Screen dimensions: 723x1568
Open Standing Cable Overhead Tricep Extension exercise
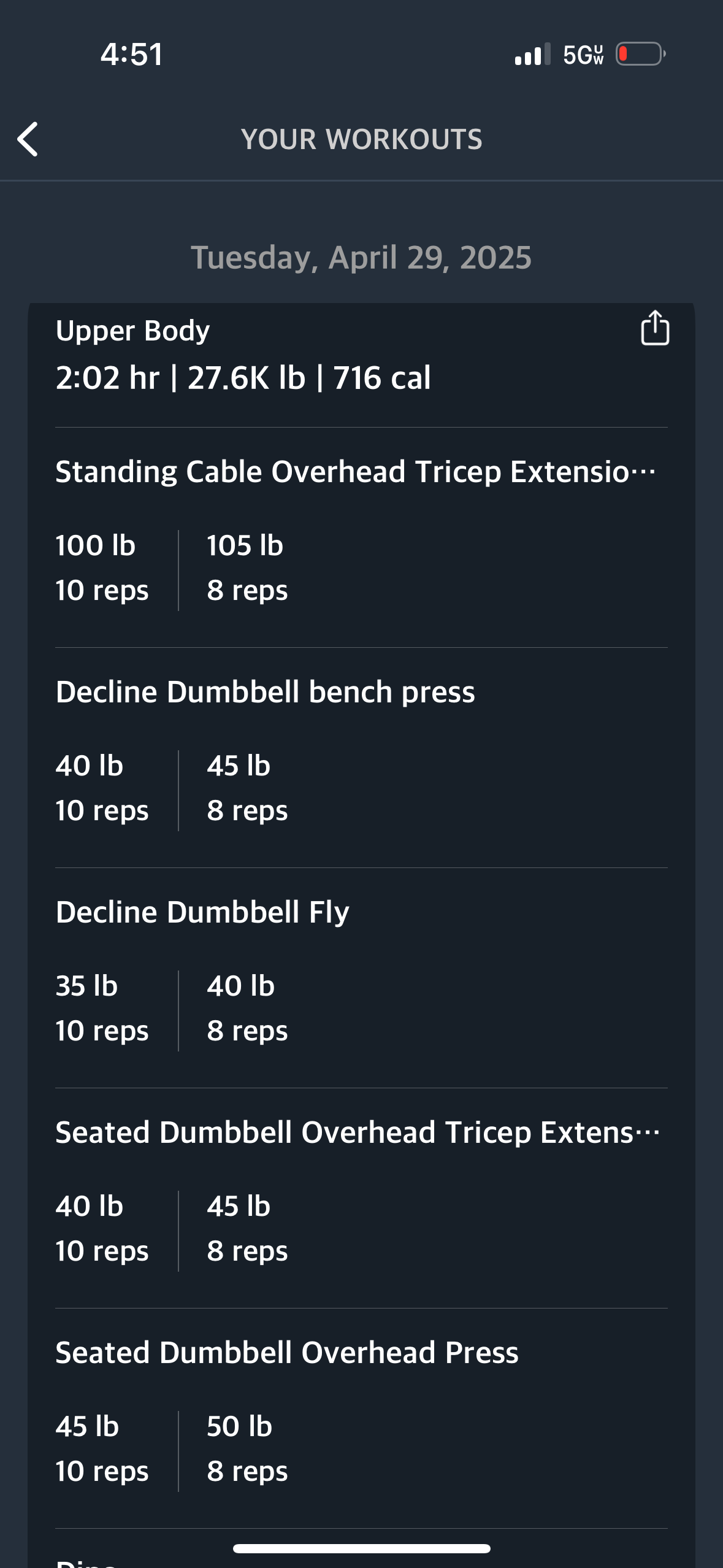point(355,472)
